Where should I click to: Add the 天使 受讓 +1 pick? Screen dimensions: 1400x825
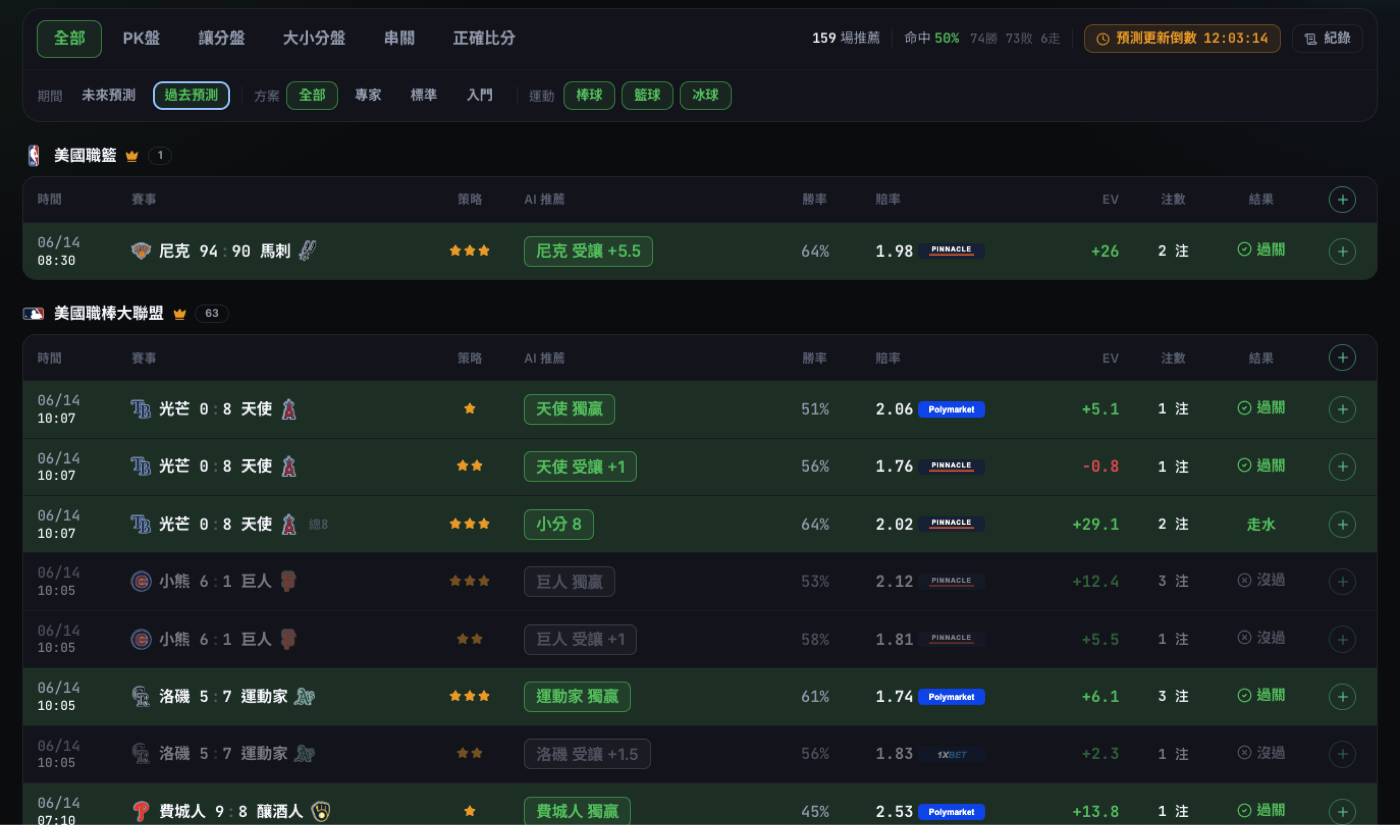[1342, 467]
